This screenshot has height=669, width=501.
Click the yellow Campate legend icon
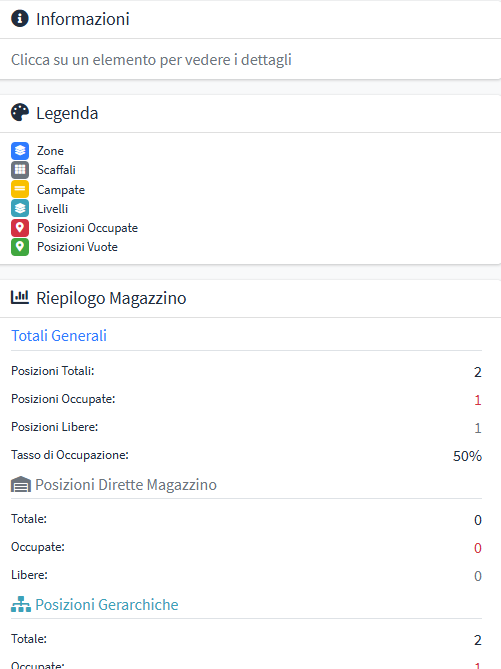click(20, 189)
